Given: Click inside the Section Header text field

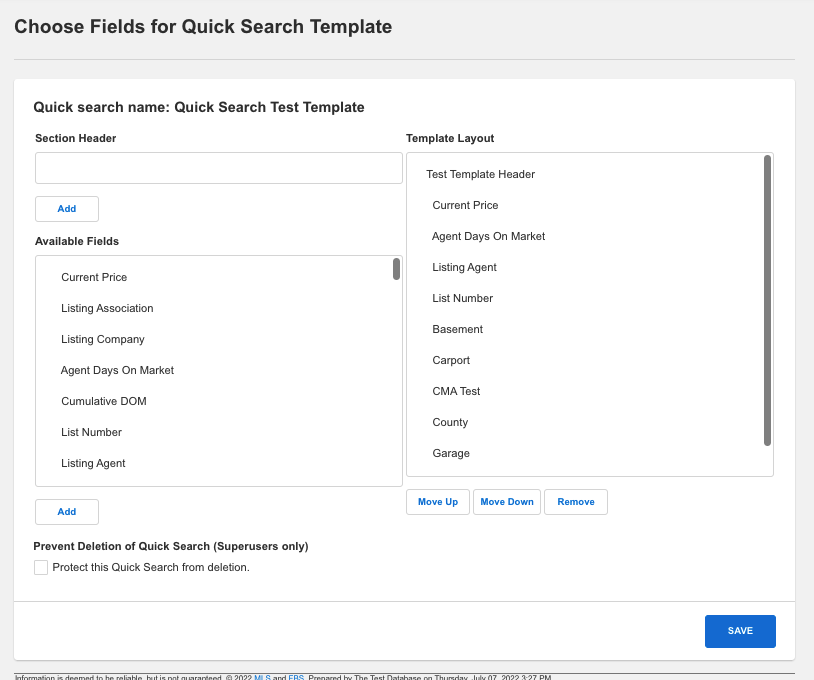Looking at the screenshot, I should [x=218, y=168].
